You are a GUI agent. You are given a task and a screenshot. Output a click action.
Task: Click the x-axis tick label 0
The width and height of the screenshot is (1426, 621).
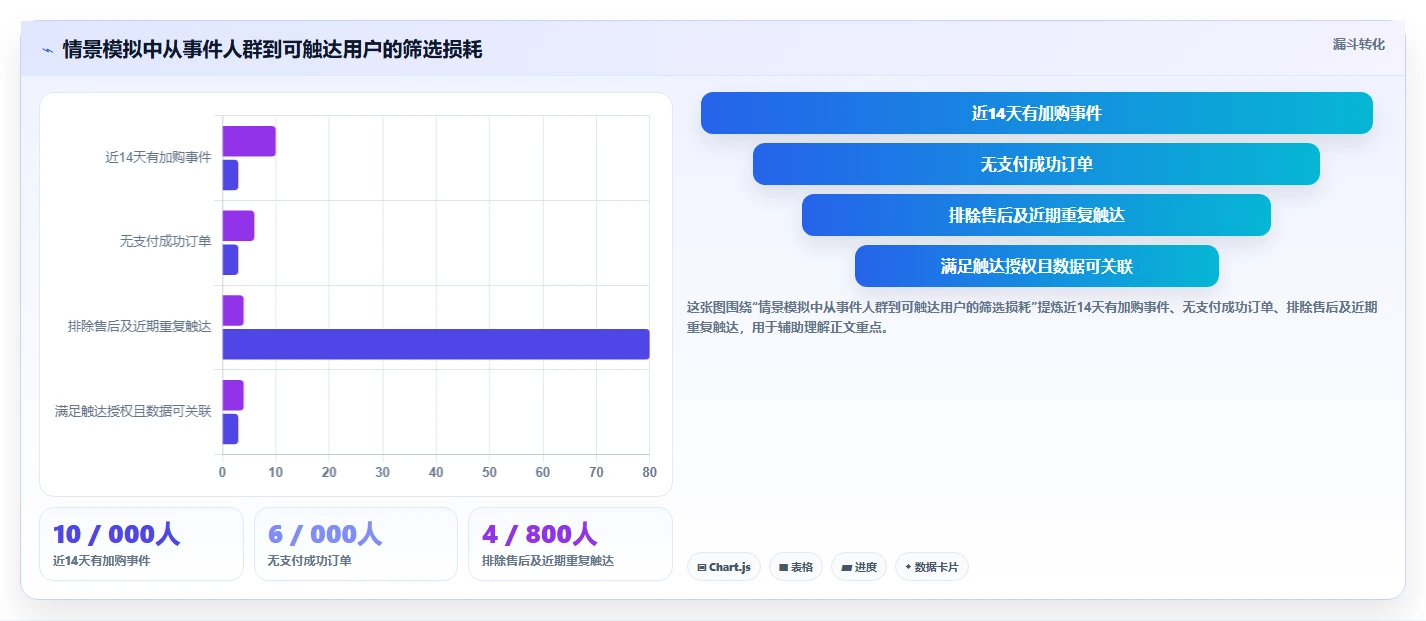pyautogui.click(x=222, y=472)
